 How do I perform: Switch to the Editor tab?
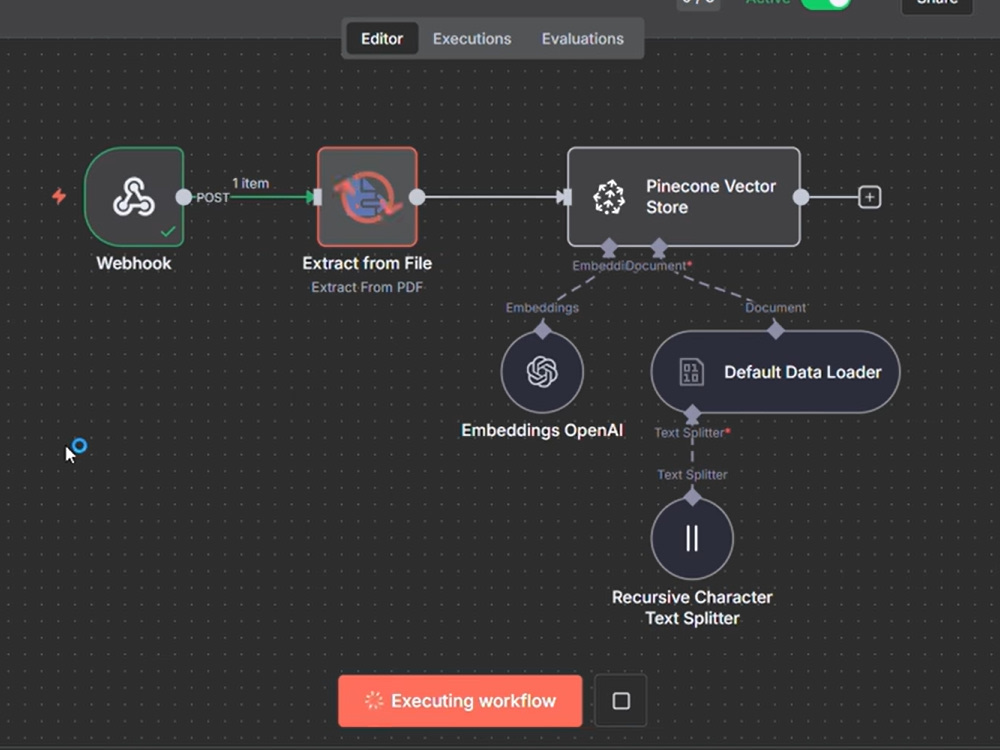[x=382, y=38]
